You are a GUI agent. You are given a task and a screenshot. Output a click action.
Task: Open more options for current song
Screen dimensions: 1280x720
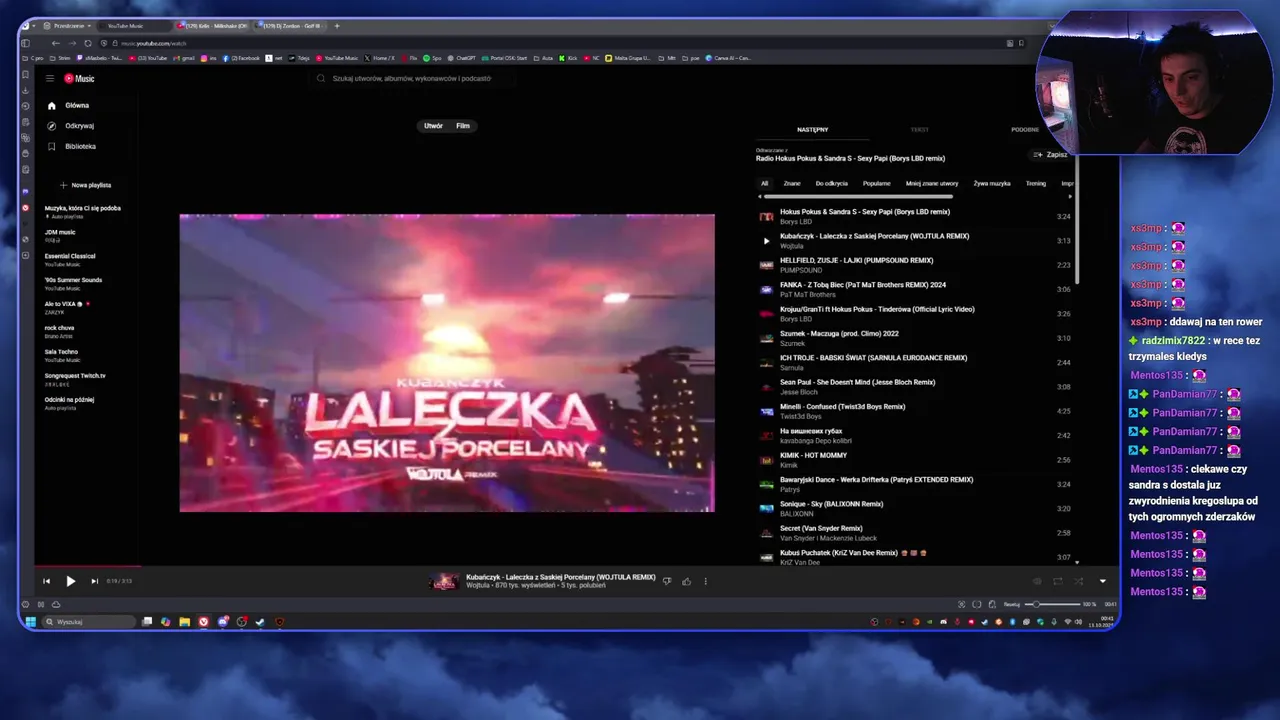click(705, 581)
